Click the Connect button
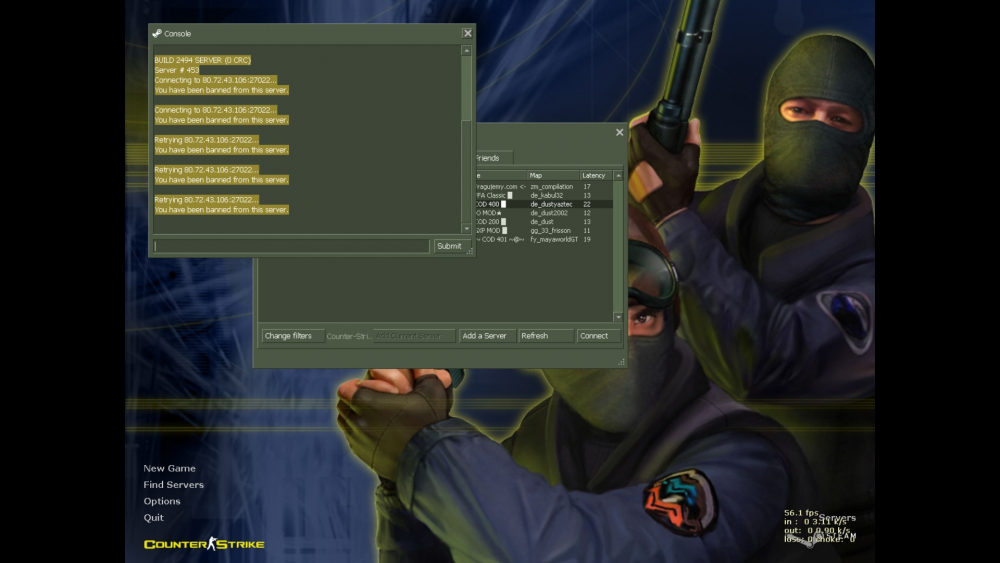The width and height of the screenshot is (1000, 563). click(x=597, y=336)
